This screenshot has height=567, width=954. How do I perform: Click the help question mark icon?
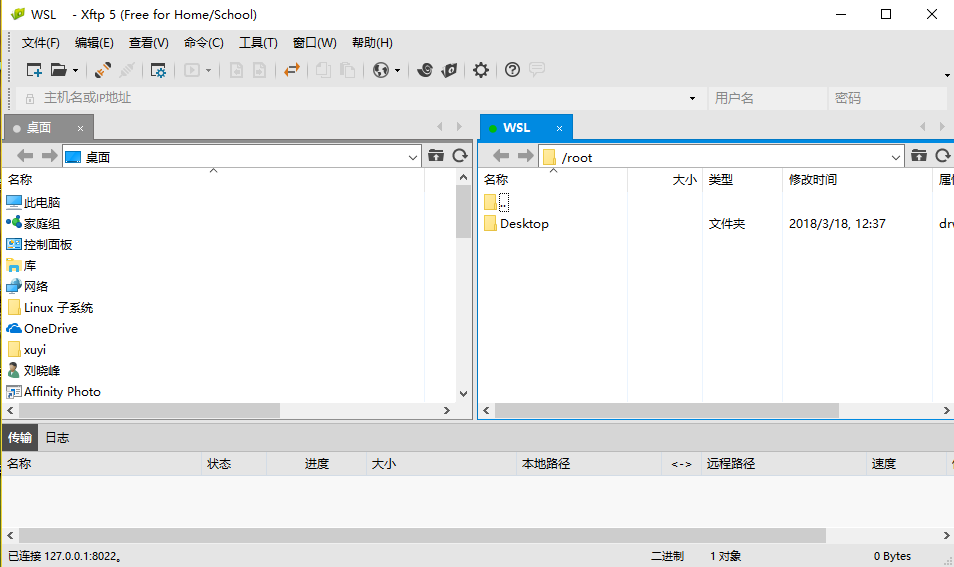[512, 70]
